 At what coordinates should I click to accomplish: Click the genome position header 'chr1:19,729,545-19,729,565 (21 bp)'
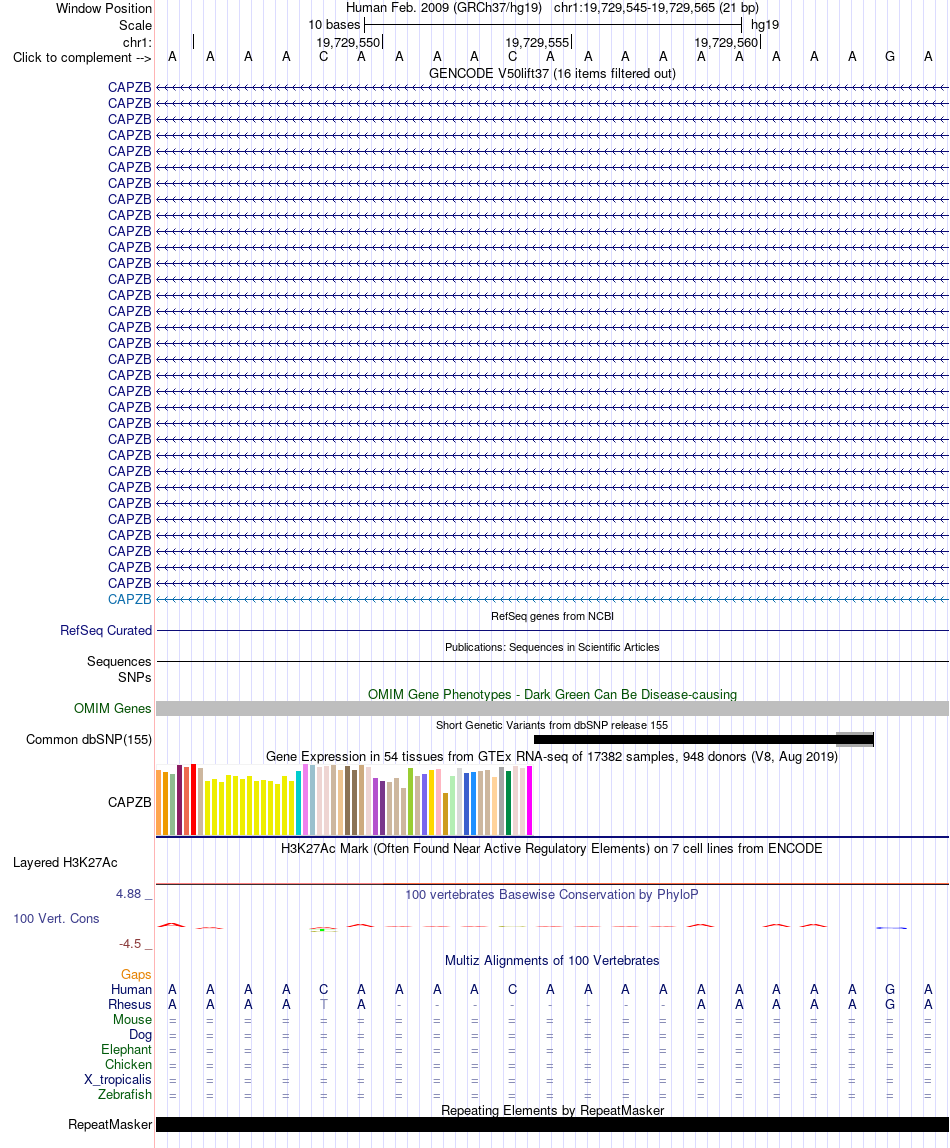(x=656, y=8)
